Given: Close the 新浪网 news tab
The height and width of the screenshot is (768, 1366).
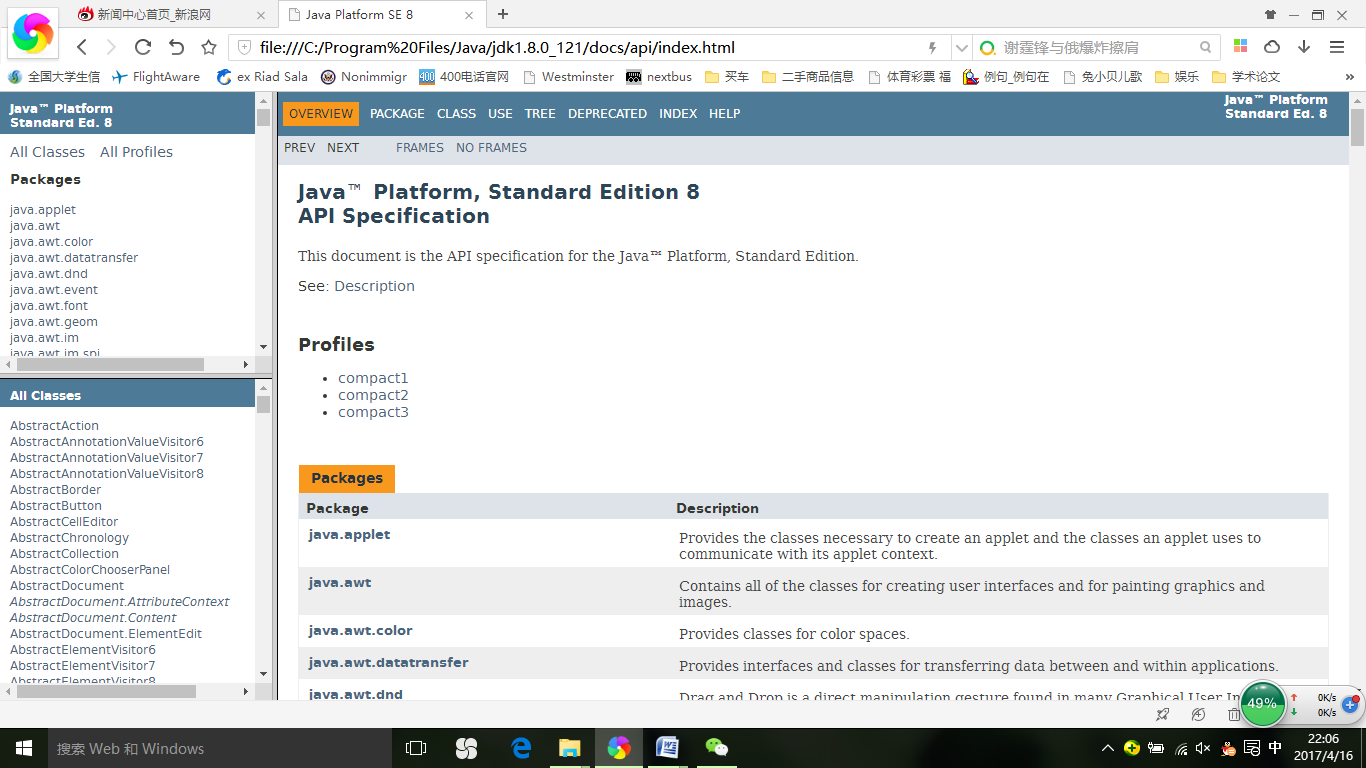Looking at the screenshot, I should (x=261, y=15).
